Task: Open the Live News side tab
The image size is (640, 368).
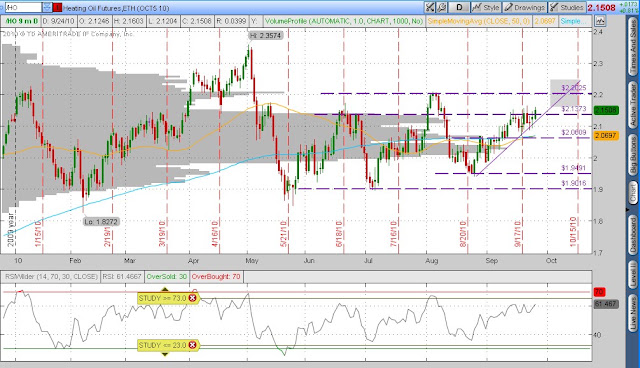Action: (x=633, y=313)
